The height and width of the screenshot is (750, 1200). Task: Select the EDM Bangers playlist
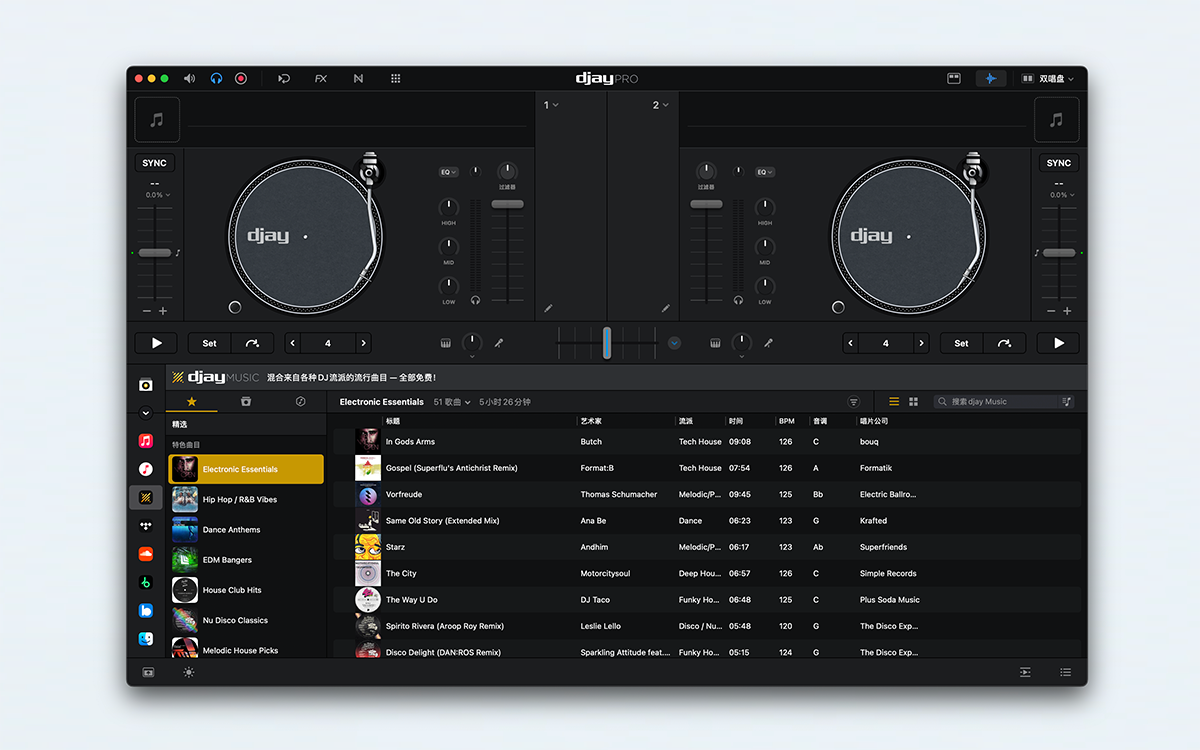(246, 560)
